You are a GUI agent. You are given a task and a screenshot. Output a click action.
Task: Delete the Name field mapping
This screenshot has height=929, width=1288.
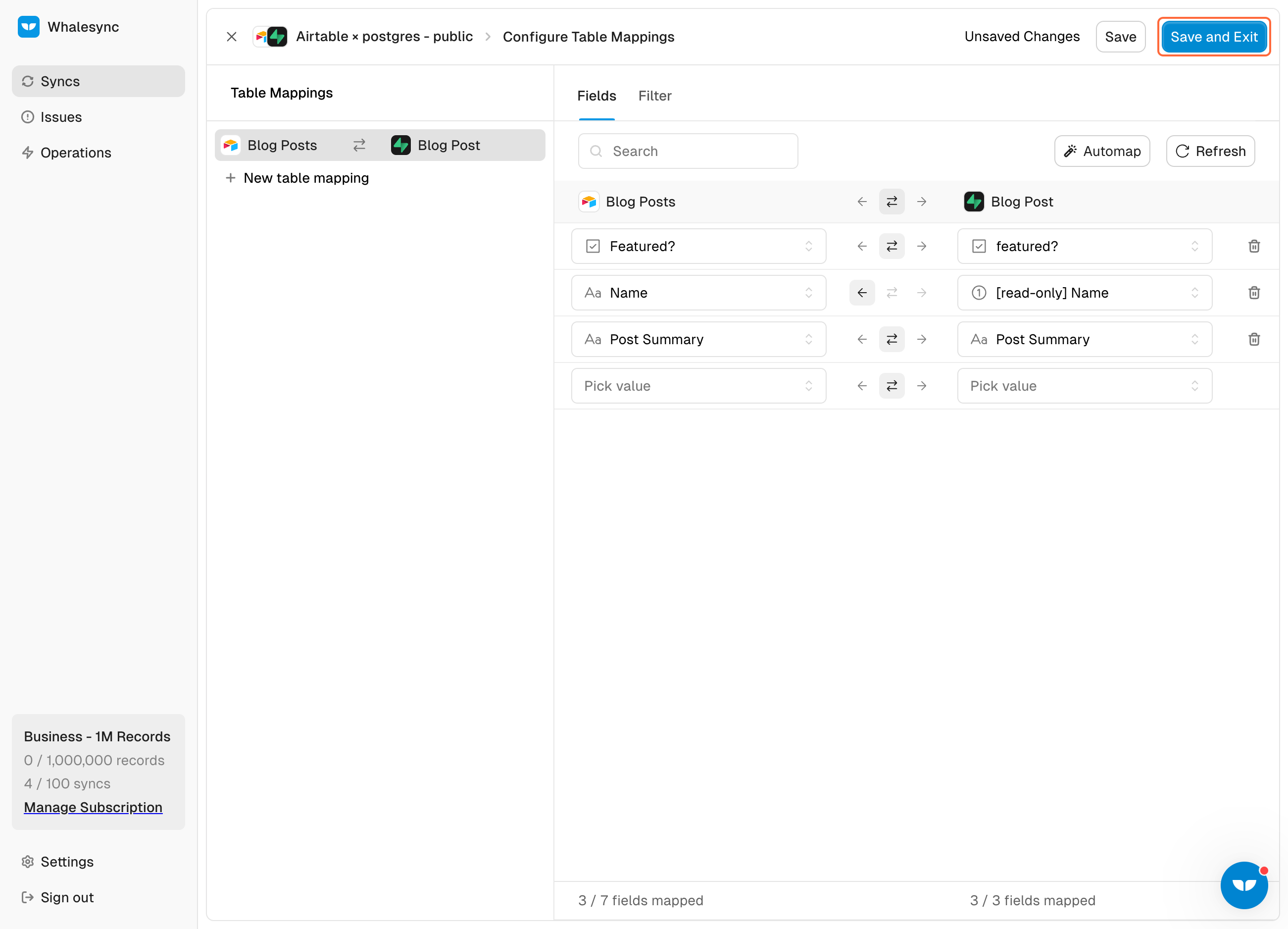coord(1254,293)
